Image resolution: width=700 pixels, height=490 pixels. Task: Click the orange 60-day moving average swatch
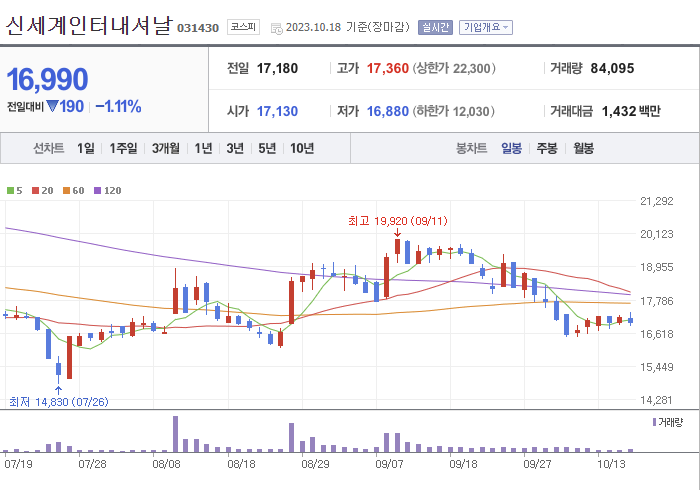point(66,191)
